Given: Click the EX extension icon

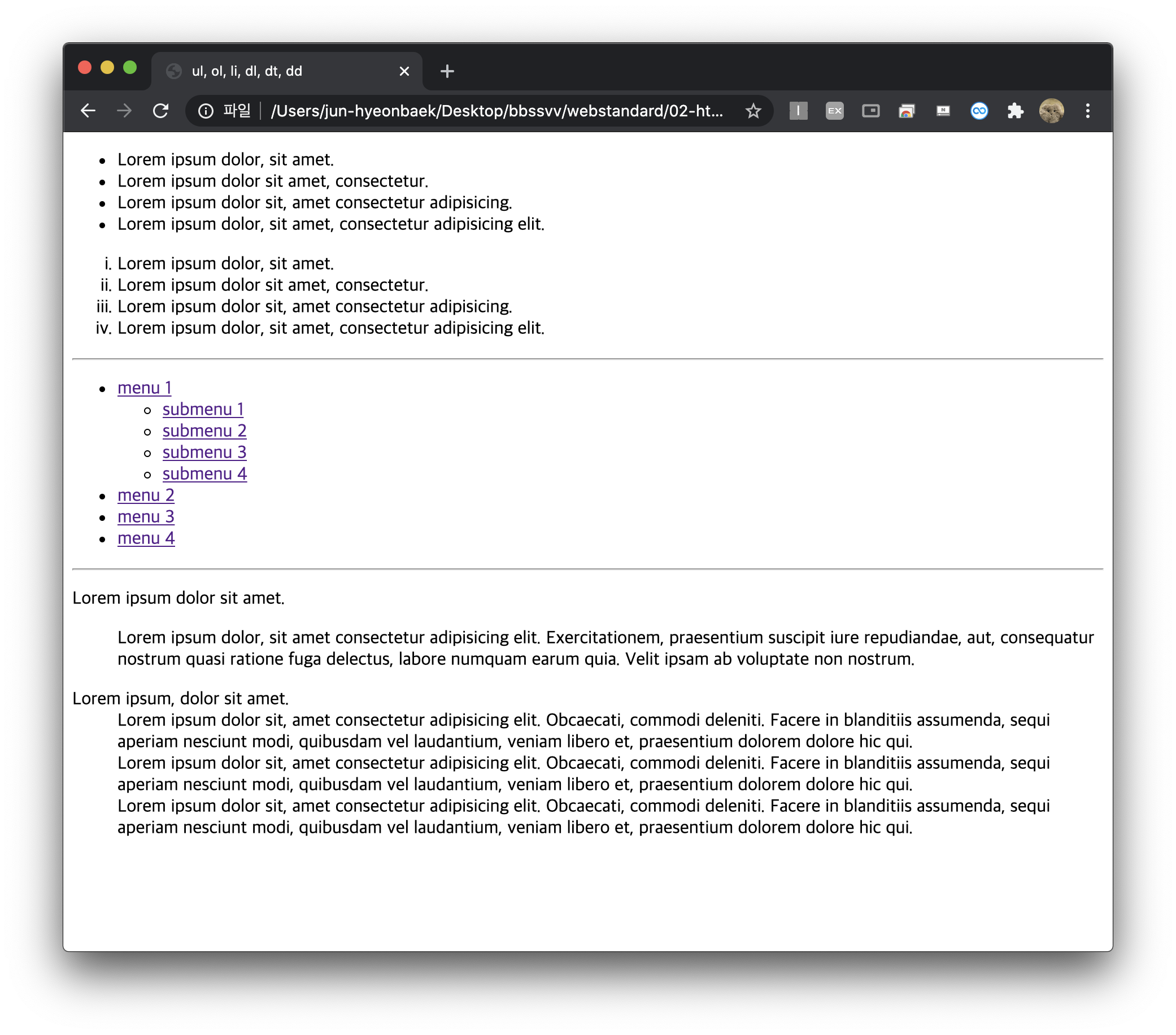Looking at the screenshot, I should [834, 111].
